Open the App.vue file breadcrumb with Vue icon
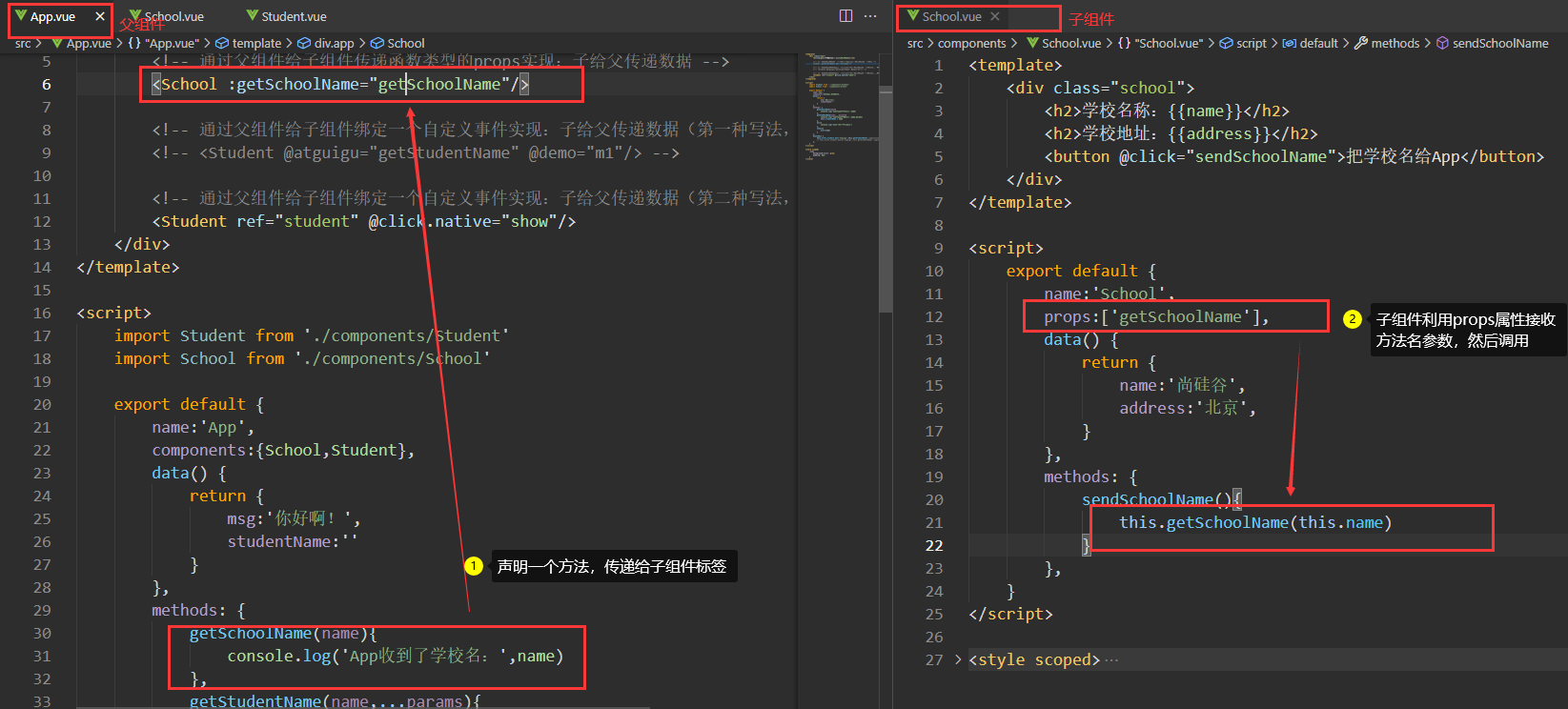1568x709 pixels. click(x=82, y=43)
